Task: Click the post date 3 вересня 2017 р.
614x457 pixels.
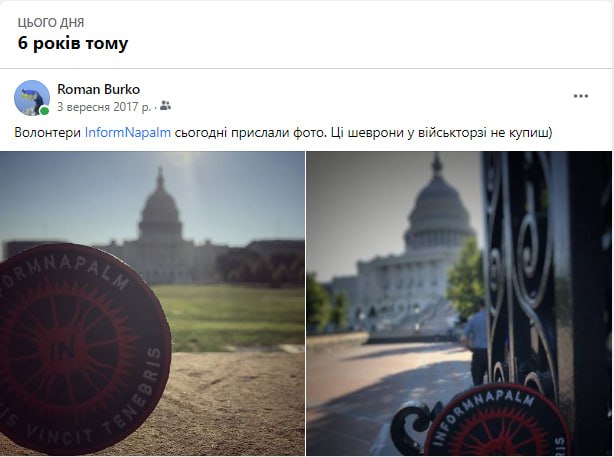Action: 104,106
